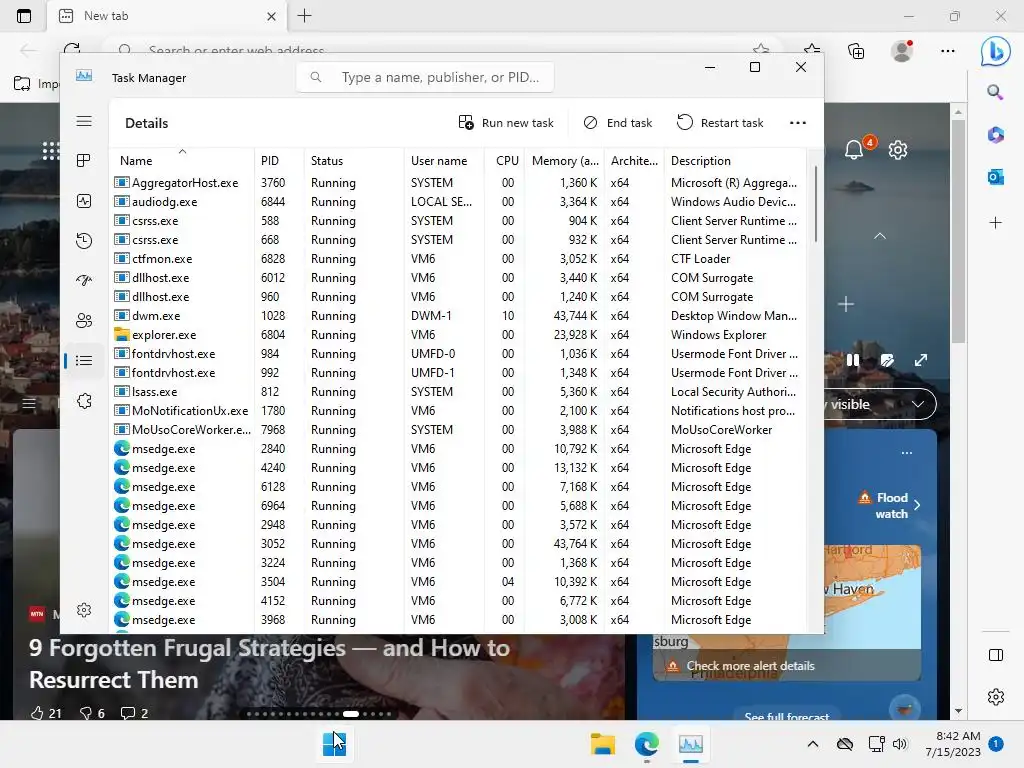Open Users page in Task Manager sidebar
This screenshot has width=1024, height=768.
pos(84,321)
